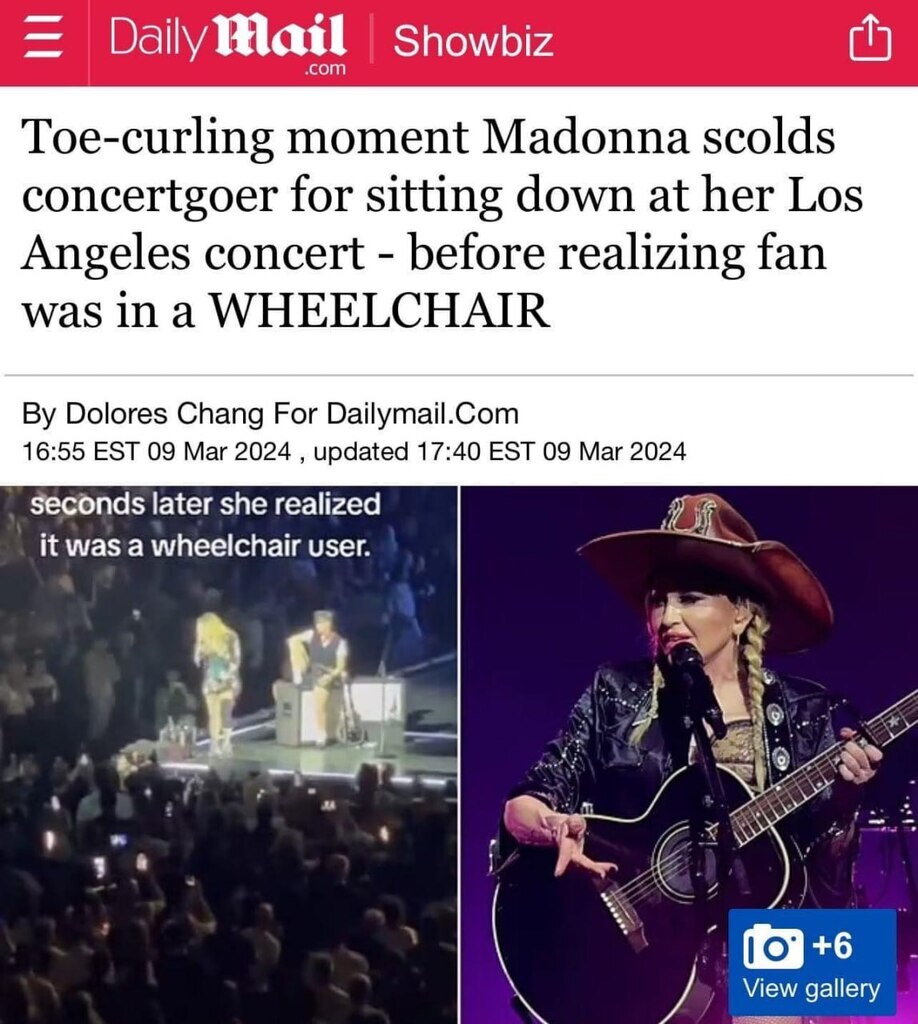
Task: Click the Dailymail.Com byline link
Action: [422, 413]
